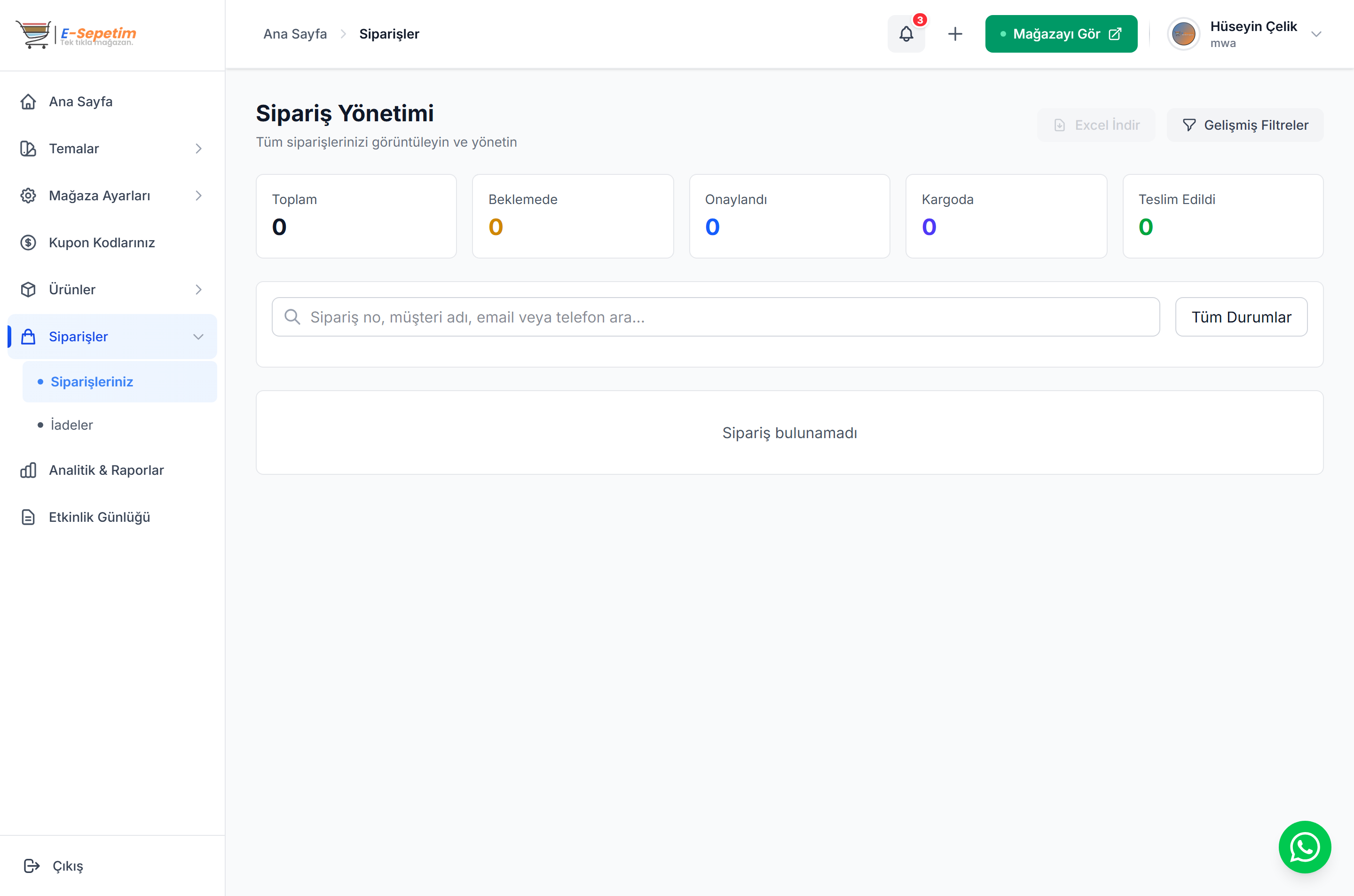Click the external link icon in Mağazayı Gör
Image resolution: width=1354 pixels, height=896 pixels.
pyautogui.click(x=1115, y=34)
